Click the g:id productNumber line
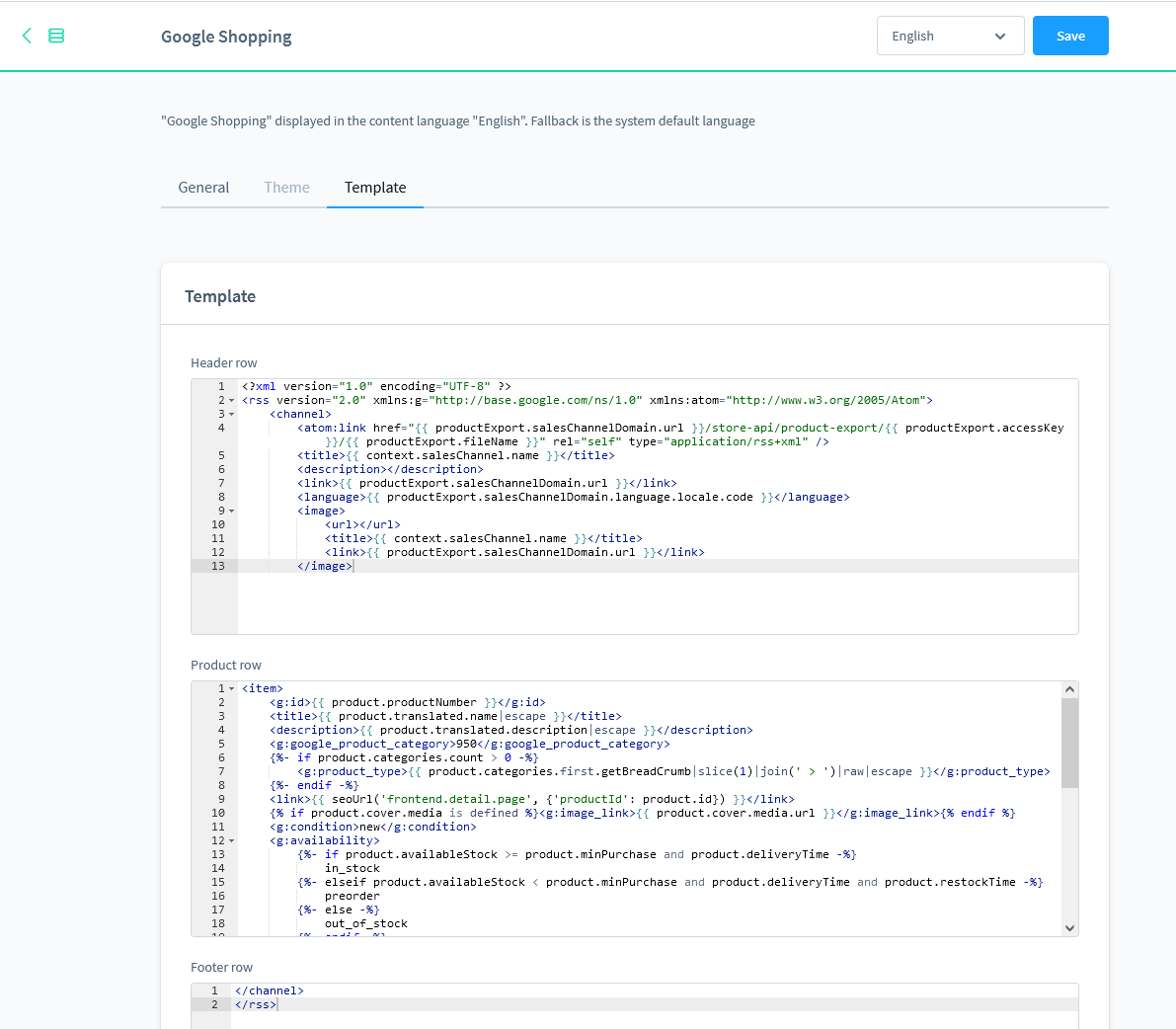The height and width of the screenshot is (1029, 1176). (407, 703)
